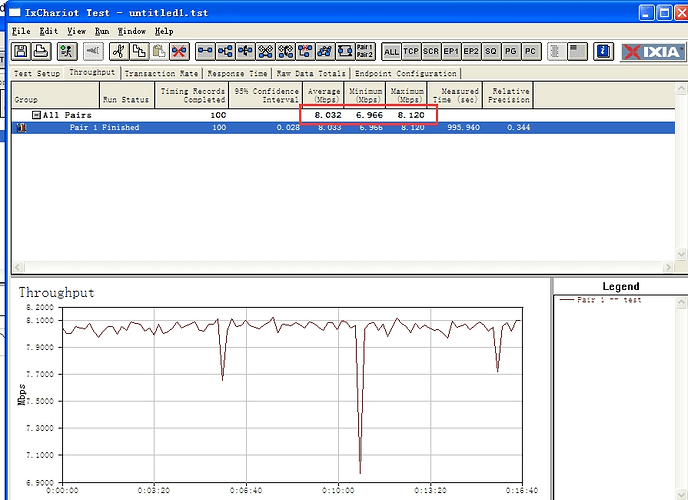Click the diamond-nodes crisscross pair icon

[x=265, y=51]
